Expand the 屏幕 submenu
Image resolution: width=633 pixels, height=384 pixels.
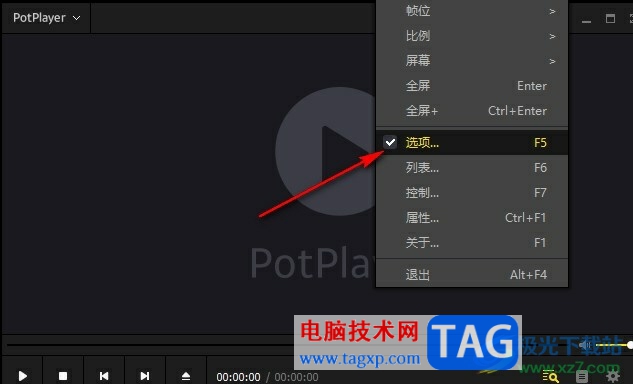click(x=472, y=61)
